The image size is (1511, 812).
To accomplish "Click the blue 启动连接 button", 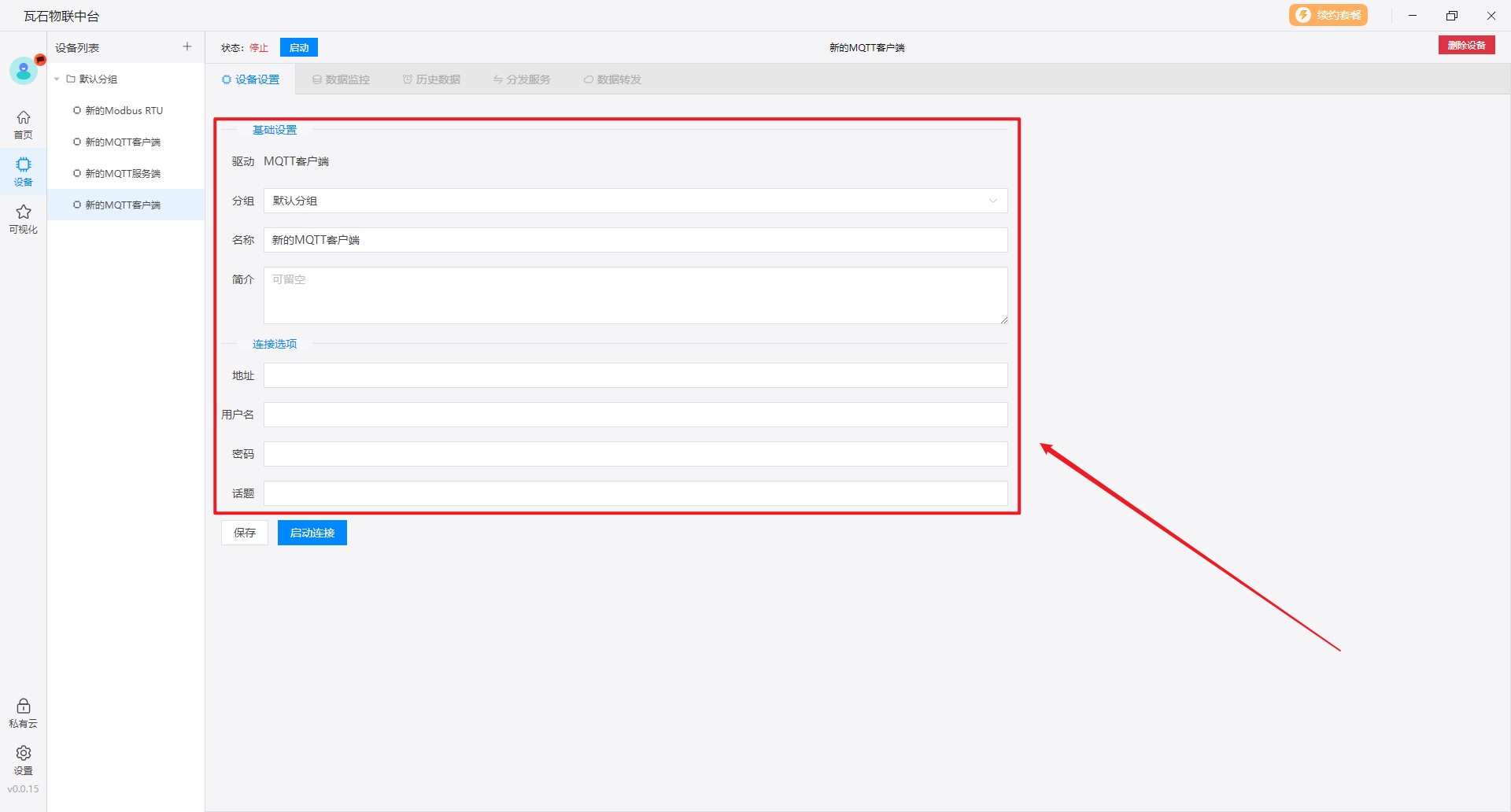I will pyautogui.click(x=312, y=533).
